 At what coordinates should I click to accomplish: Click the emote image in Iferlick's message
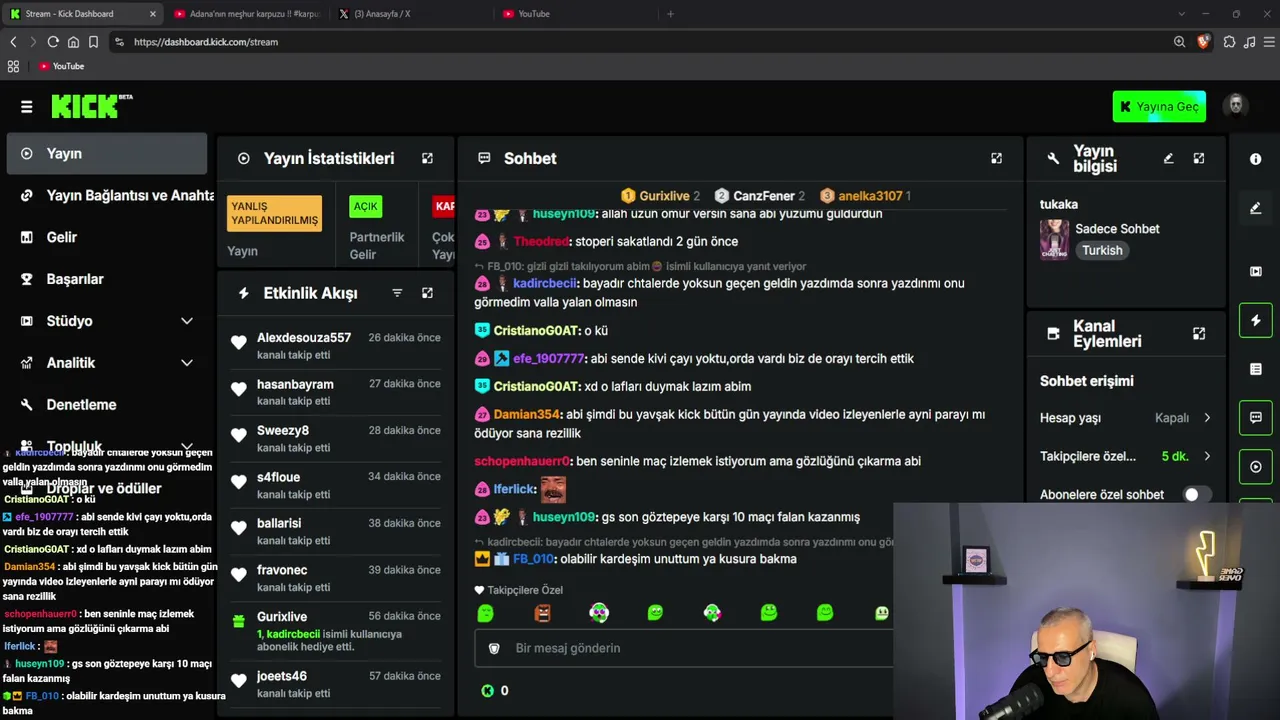pos(553,489)
